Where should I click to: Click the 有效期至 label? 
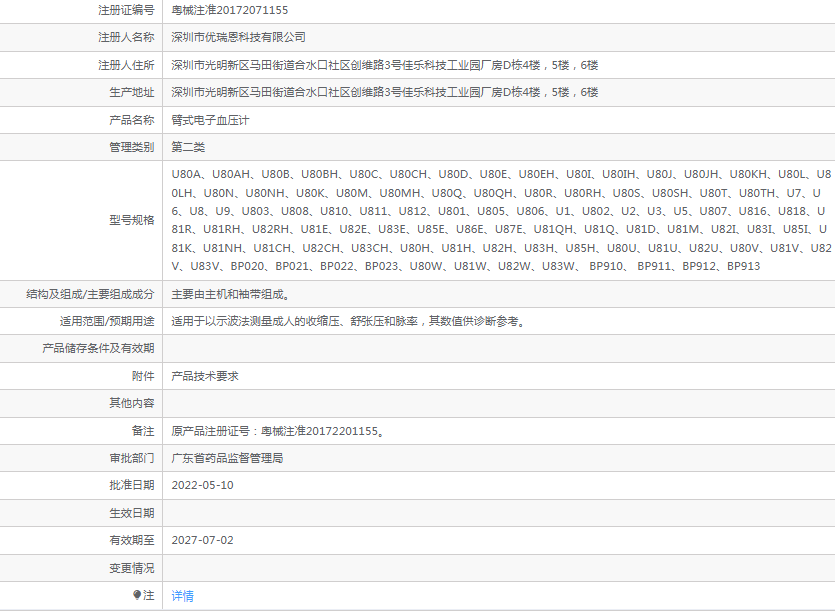tap(132, 540)
